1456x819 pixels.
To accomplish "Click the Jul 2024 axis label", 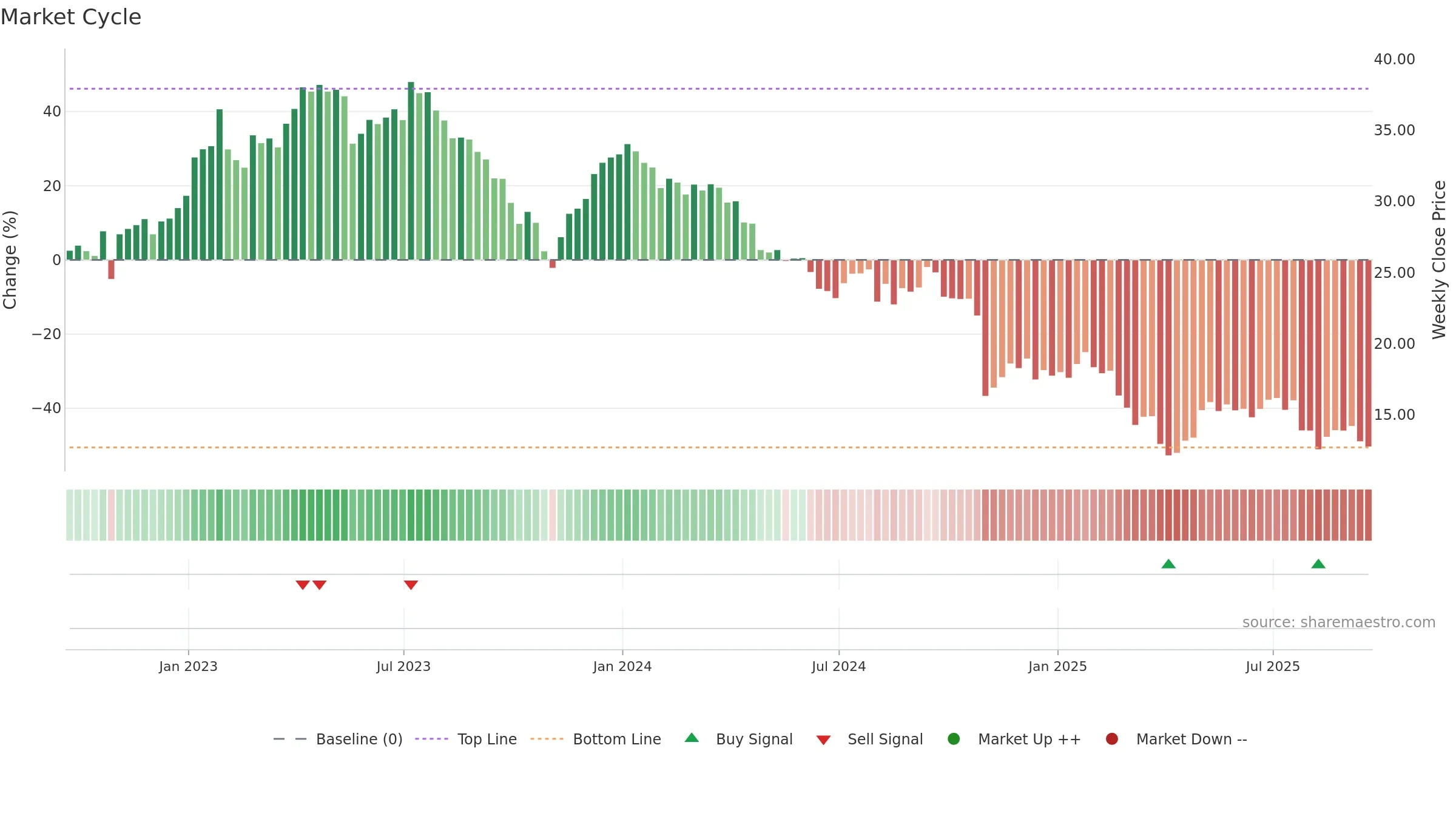I will (x=839, y=666).
